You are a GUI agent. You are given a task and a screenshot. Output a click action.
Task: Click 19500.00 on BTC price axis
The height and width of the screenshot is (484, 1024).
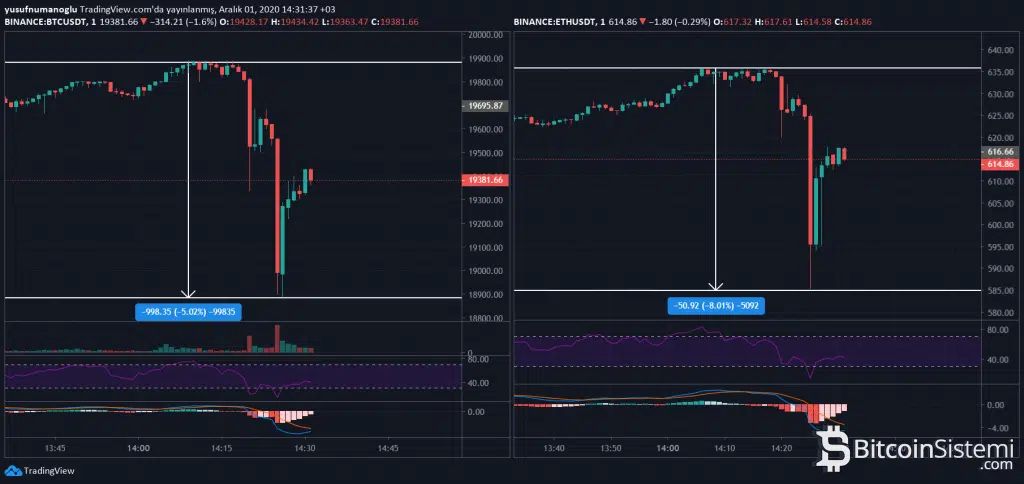(x=487, y=153)
